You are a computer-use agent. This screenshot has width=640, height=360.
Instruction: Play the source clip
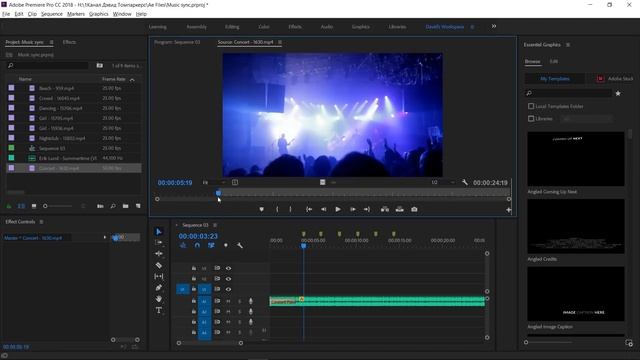[338, 209]
